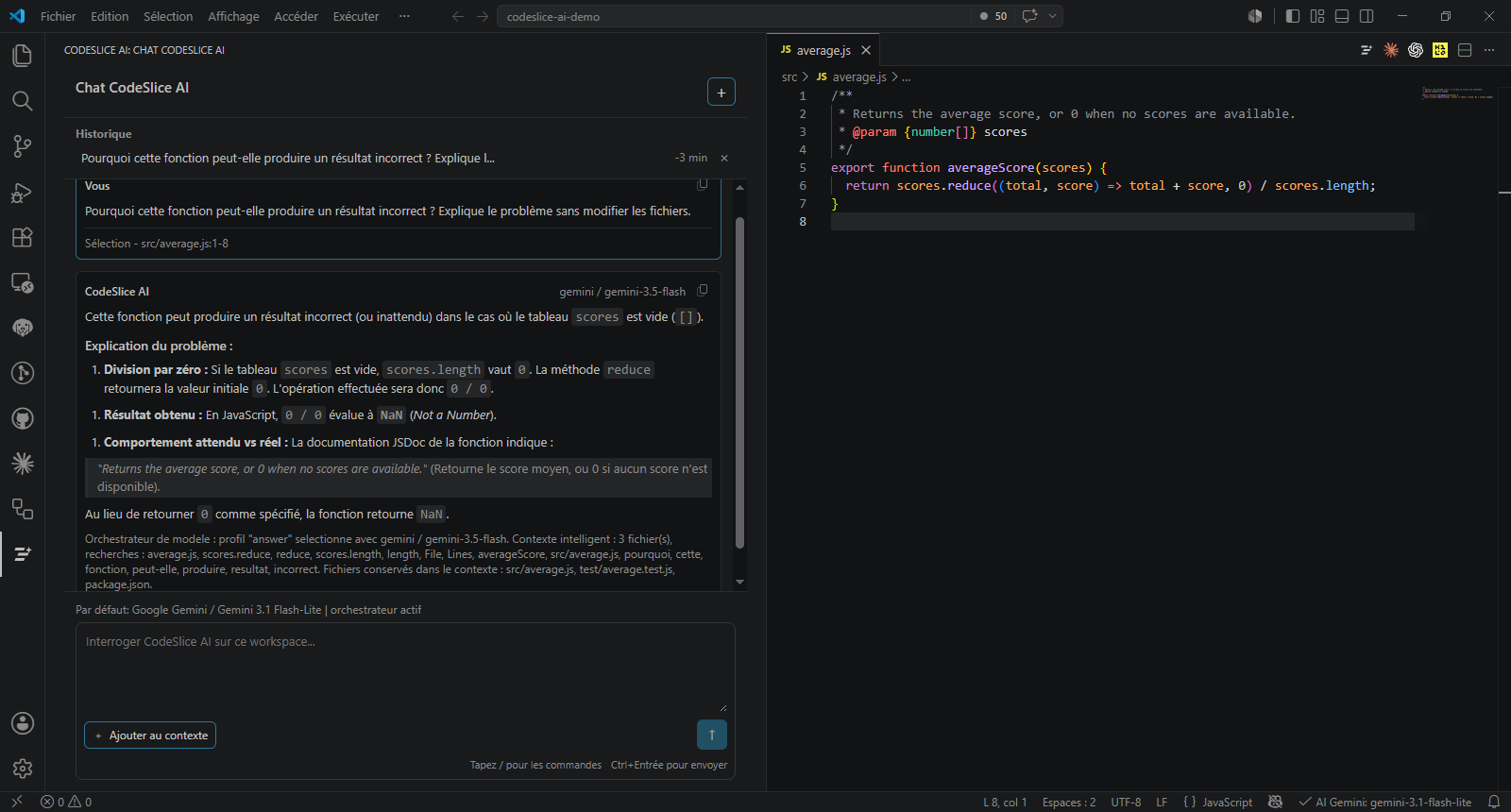Open the dog-face extension icon in activity bar
1511x812 pixels.
(23, 328)
